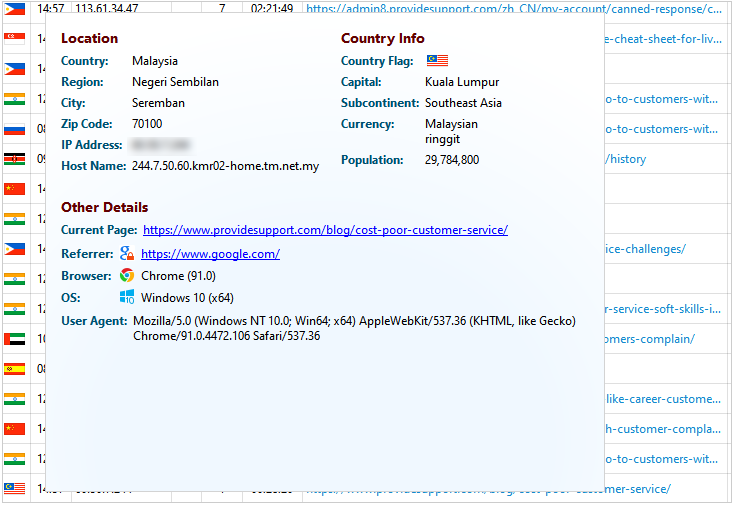Click the Windows logo next to OS
This screenshot has height=505, width=735.
tap(127, 297)
